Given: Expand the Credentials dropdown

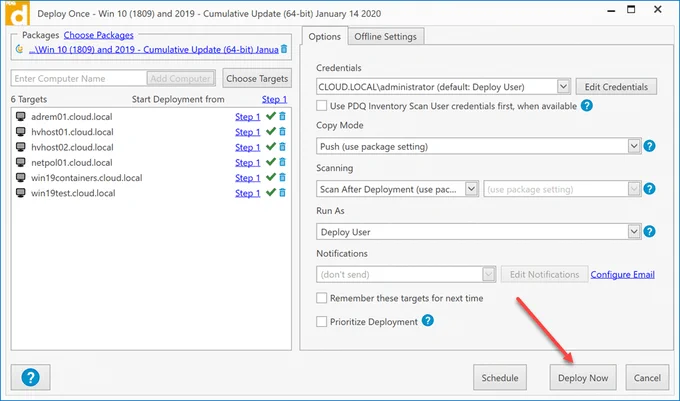Looking at the screenshot, I should click(x=563, y=87).
